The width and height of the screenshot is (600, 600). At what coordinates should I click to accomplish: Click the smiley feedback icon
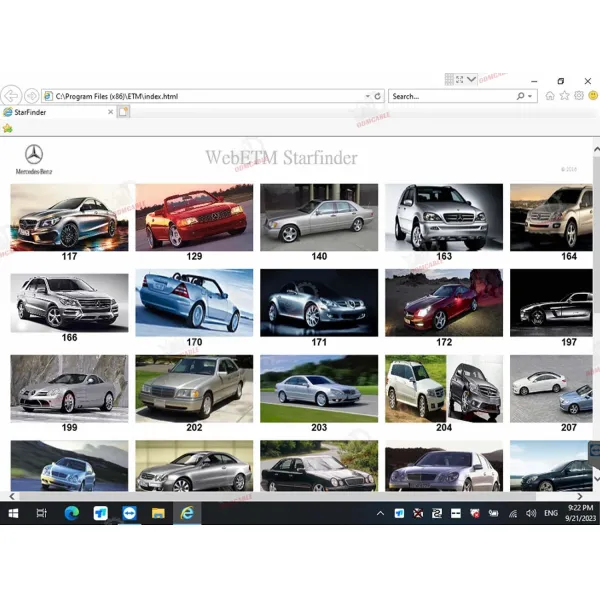click(x=593, y=96)
